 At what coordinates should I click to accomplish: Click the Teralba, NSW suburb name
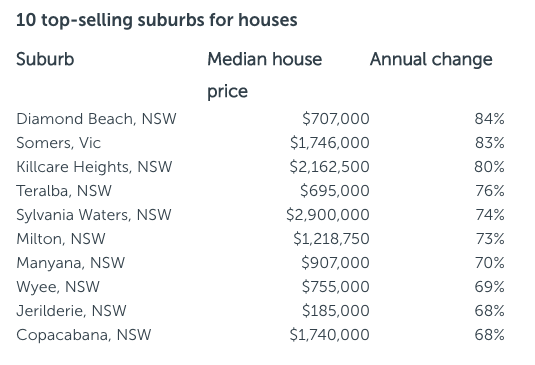(64, 191)
